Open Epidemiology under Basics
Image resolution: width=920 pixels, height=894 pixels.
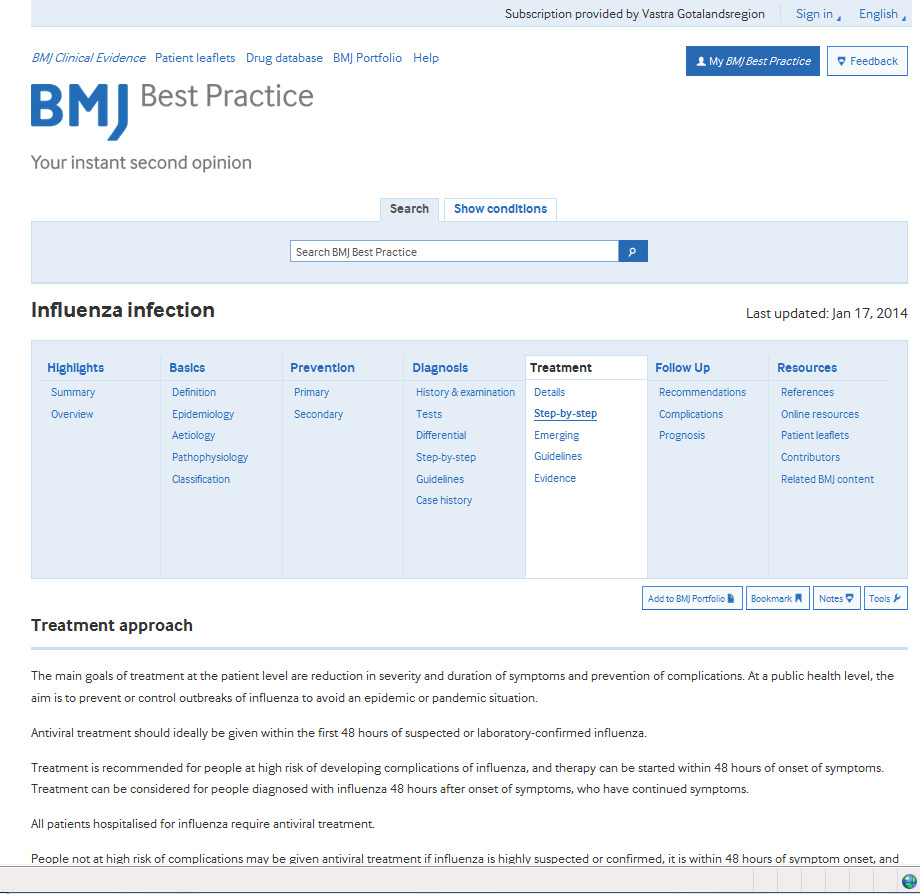pyautogui.click(x=203, y=414)
